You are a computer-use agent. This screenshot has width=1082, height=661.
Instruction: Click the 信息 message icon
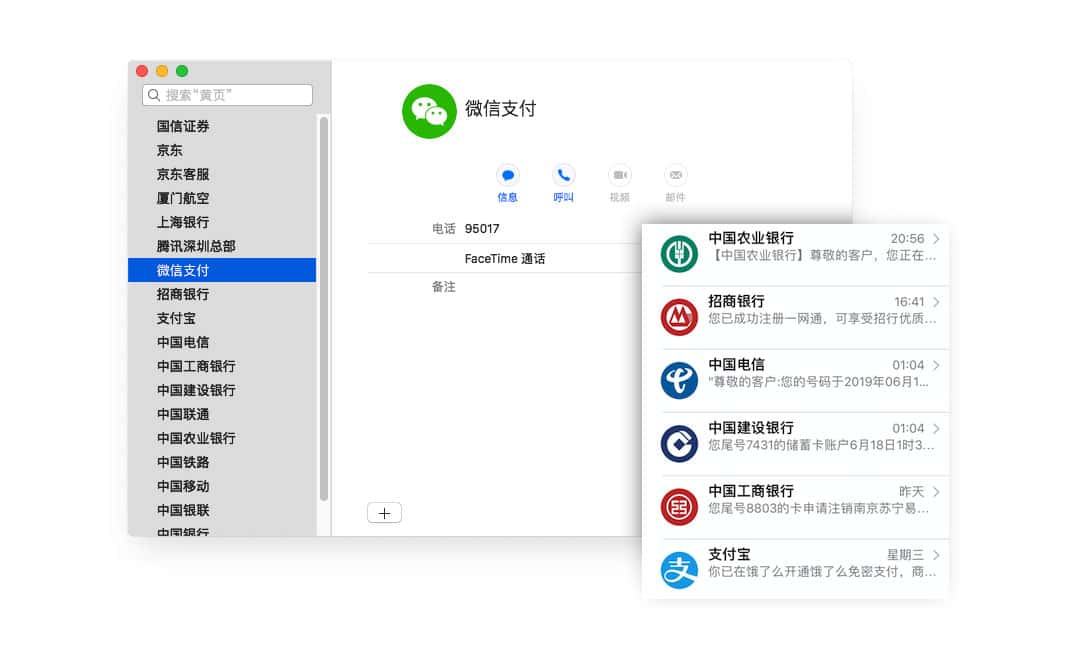[x=507, y=177]
